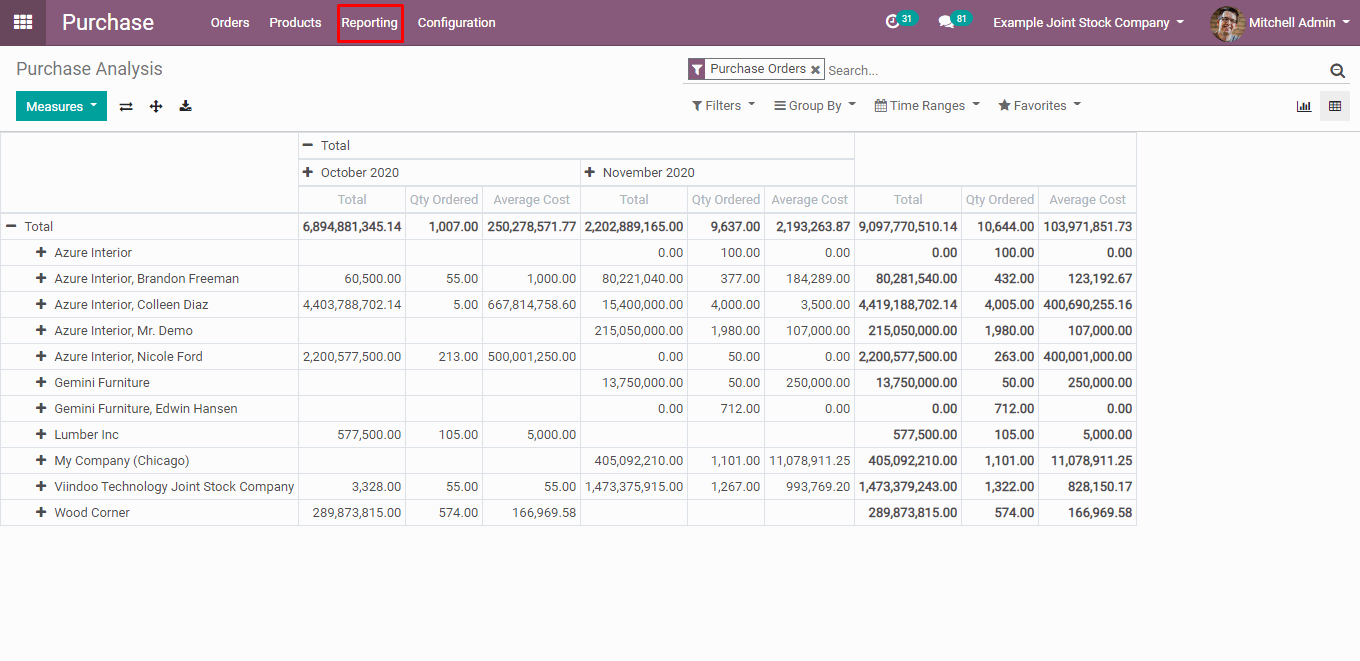Screen dimensions: 1360x661
Task: Expand the October 2020 column header
Action: coord(308,173)
